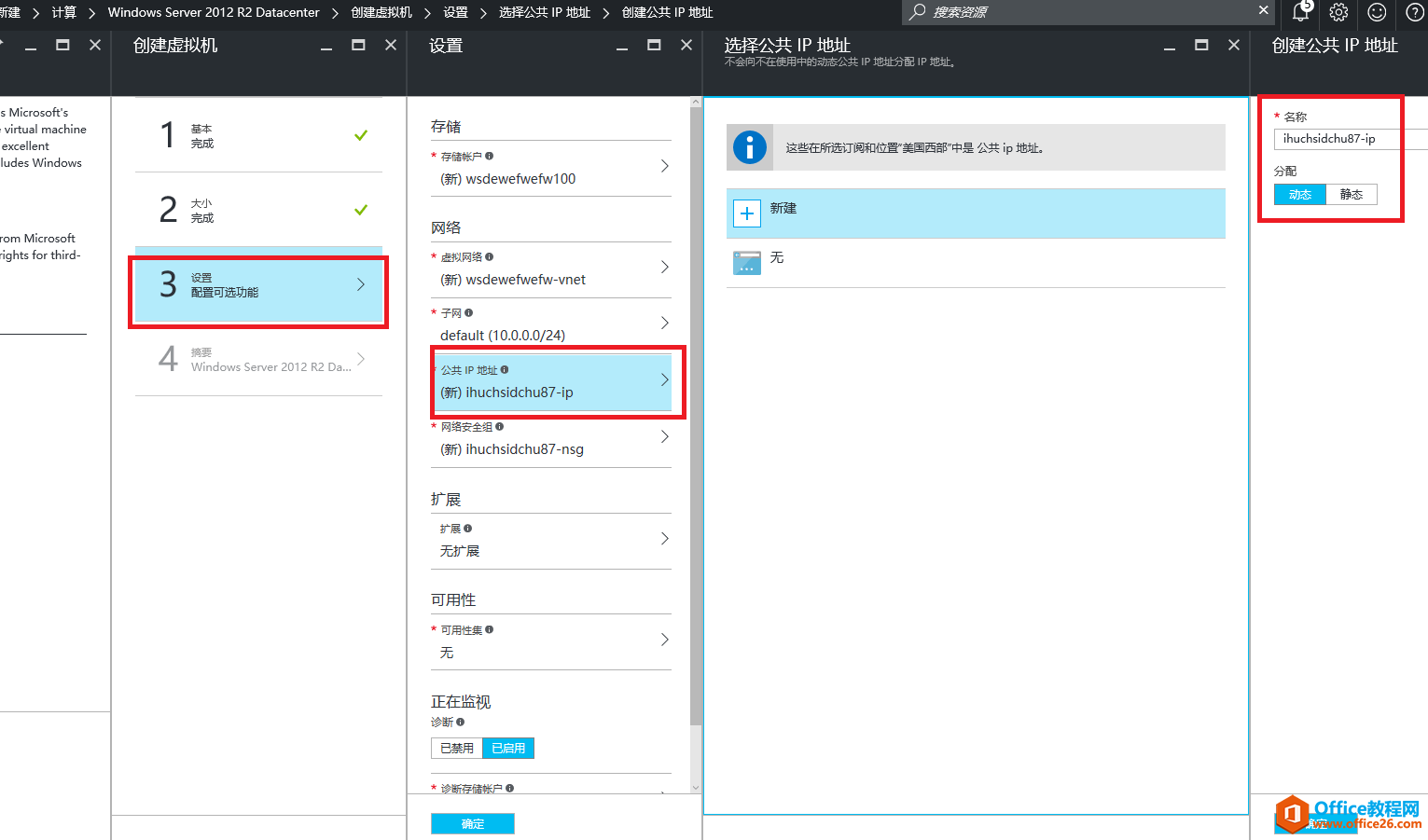Open 扩展 无扩展 setting
Screen dimensions: 1428x840
click(551, 541)
